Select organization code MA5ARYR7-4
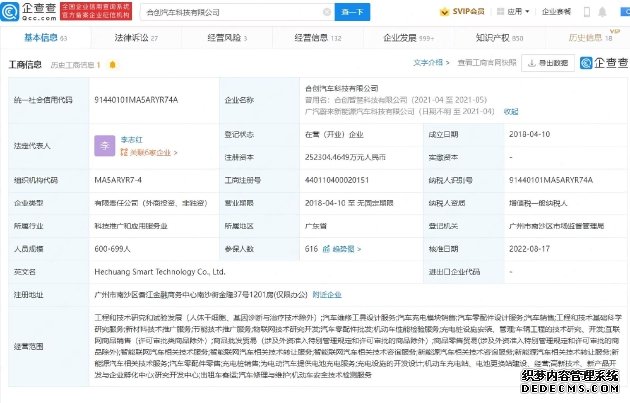The width and height of the screenshot is (630, 403). click(x=118, y=180)
